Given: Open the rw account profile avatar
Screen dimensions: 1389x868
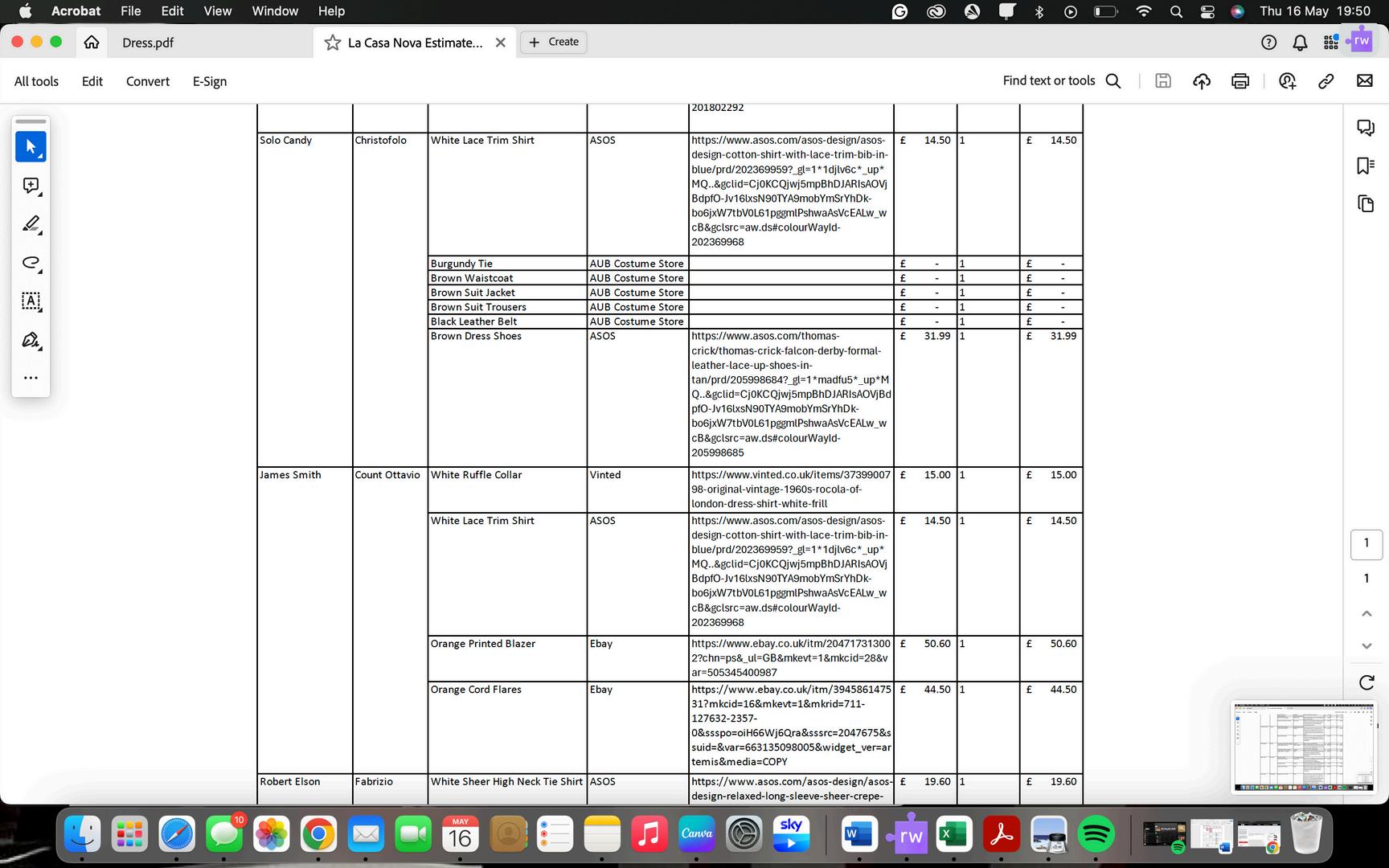Looking at the screenshot, I should coord(1362,41).
